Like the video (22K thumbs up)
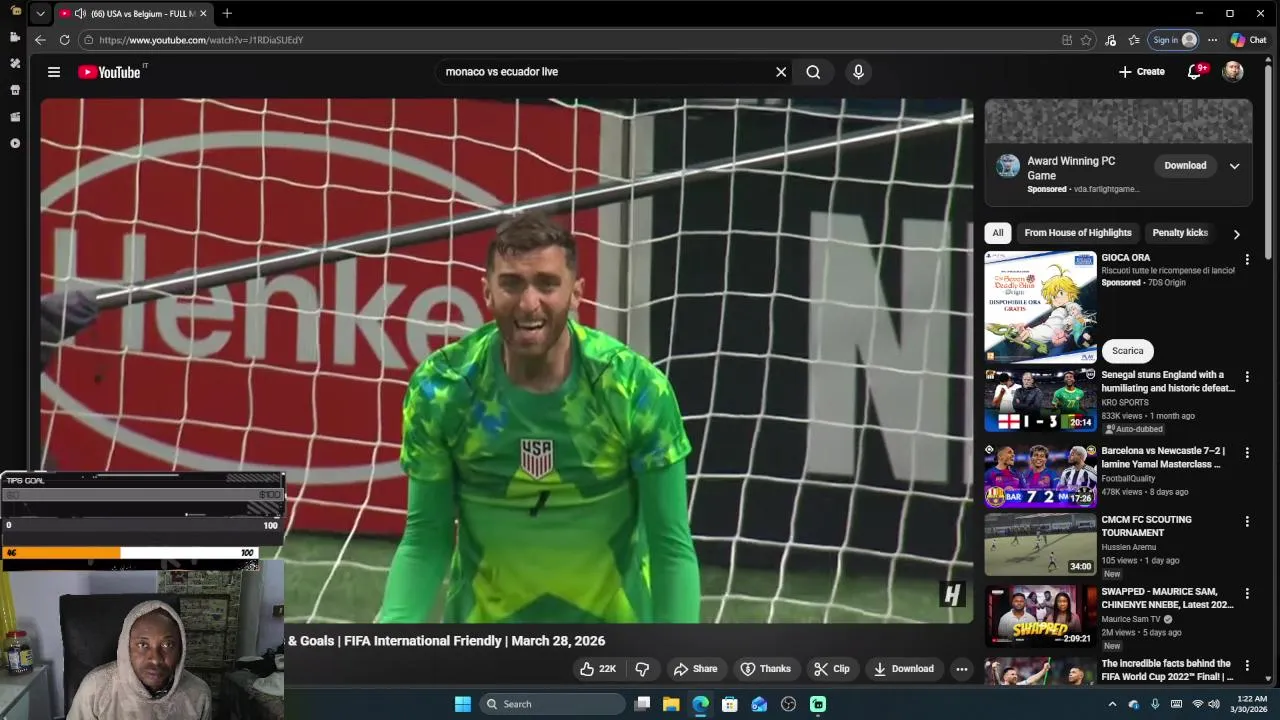Viewport: 1280px width, 720px height. coord(598,669)
